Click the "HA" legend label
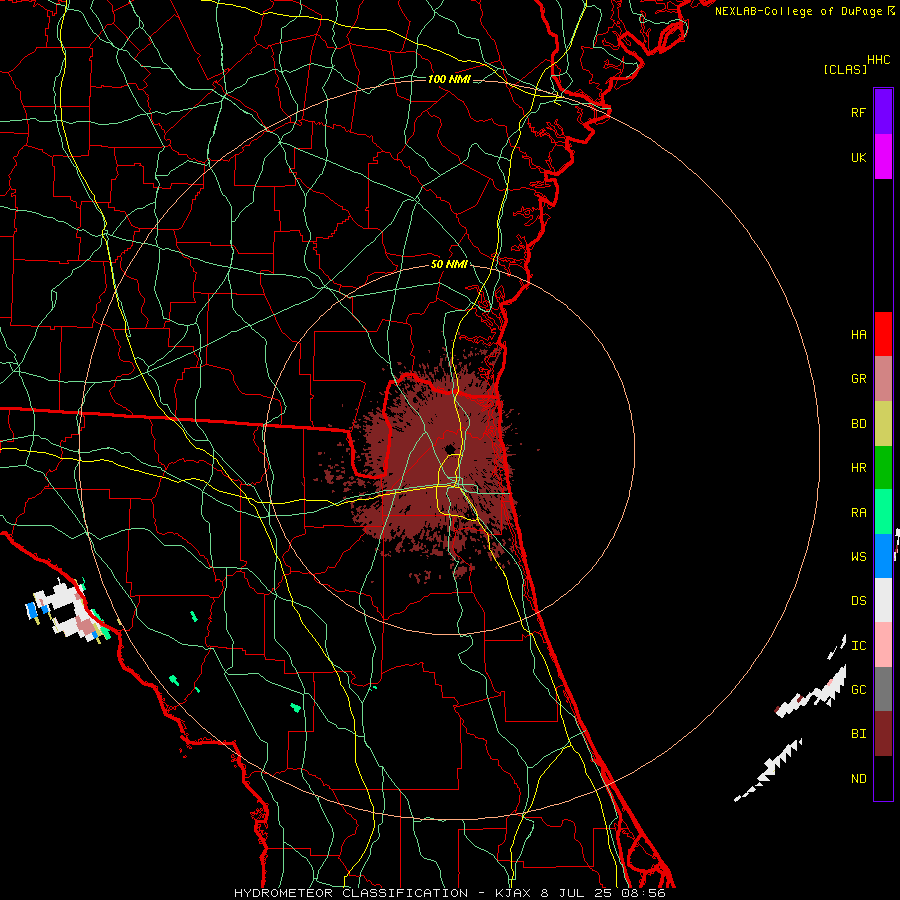The image size is (900, 900). [x=859, y=335]
